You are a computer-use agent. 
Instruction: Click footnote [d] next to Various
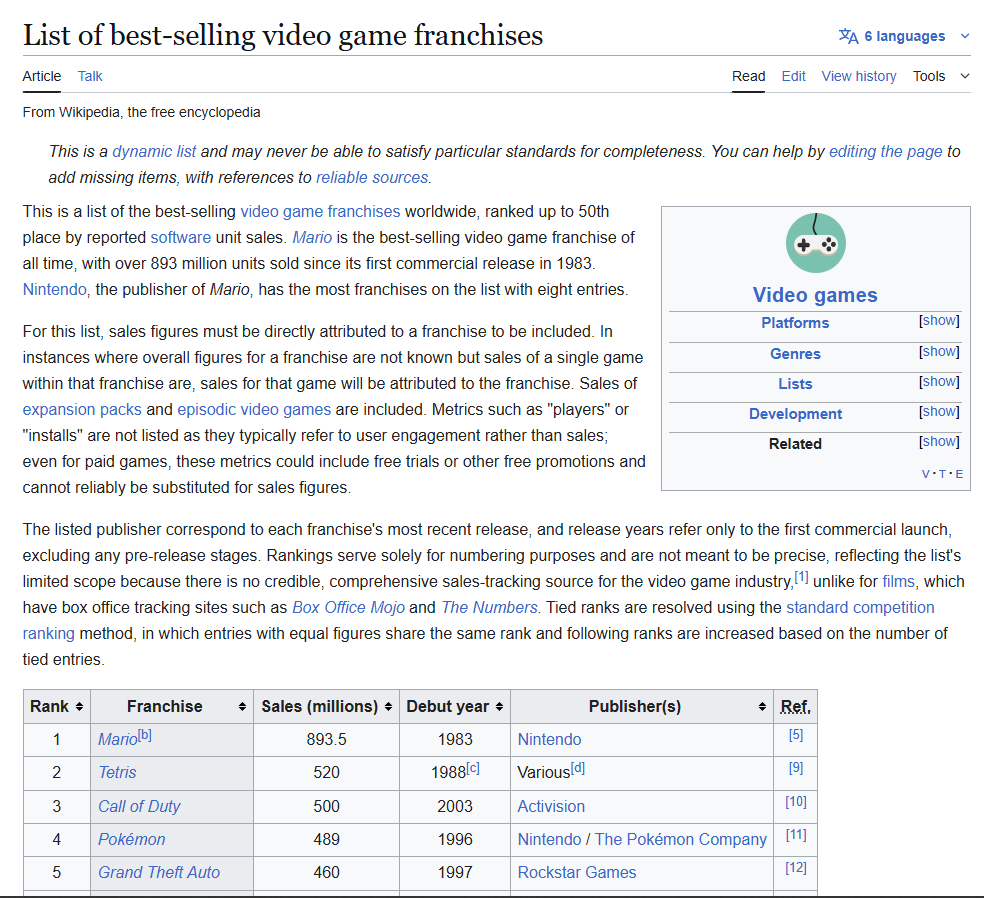(x=577, y=768)
